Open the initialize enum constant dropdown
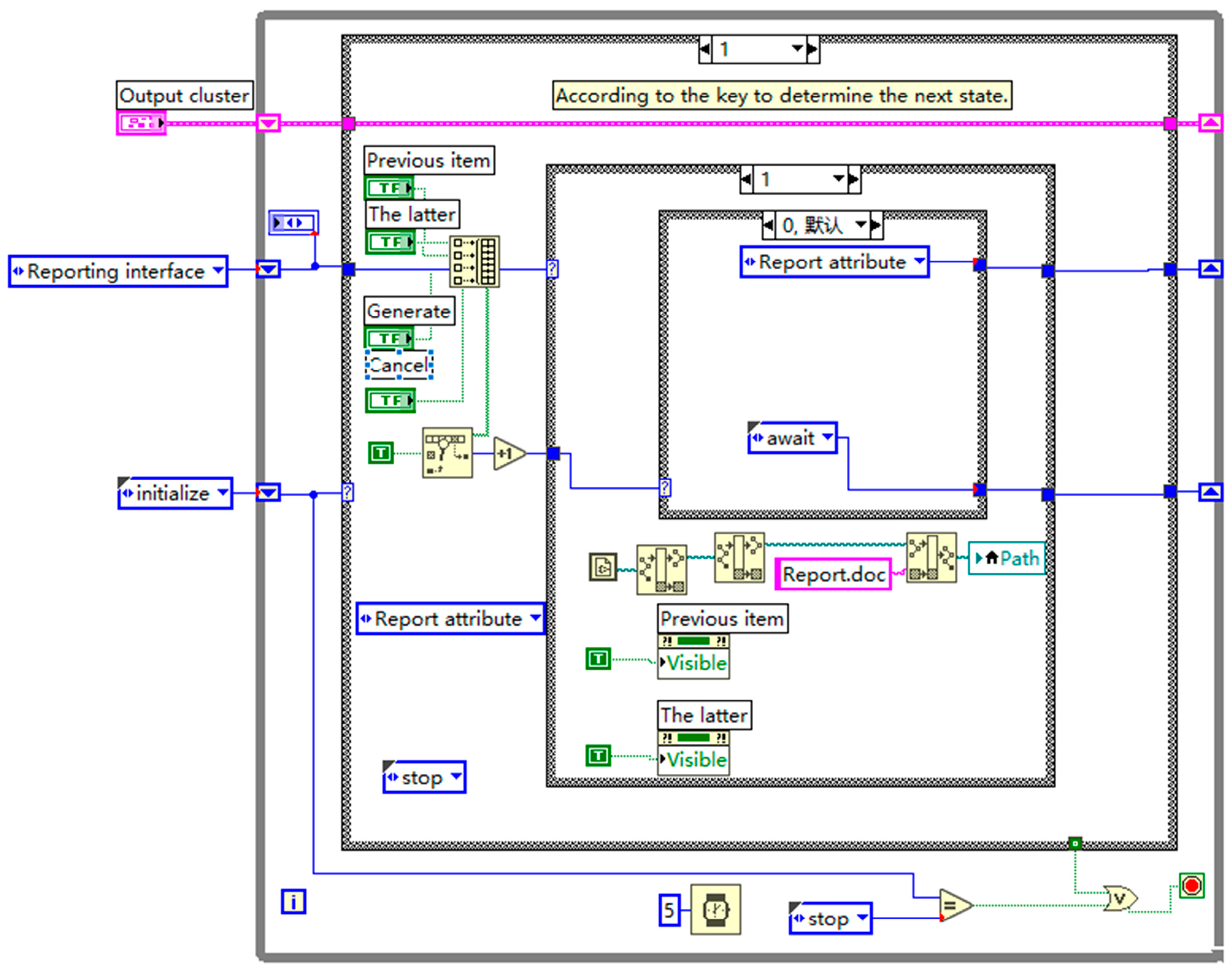The image size is (1232, 974). 223,491
